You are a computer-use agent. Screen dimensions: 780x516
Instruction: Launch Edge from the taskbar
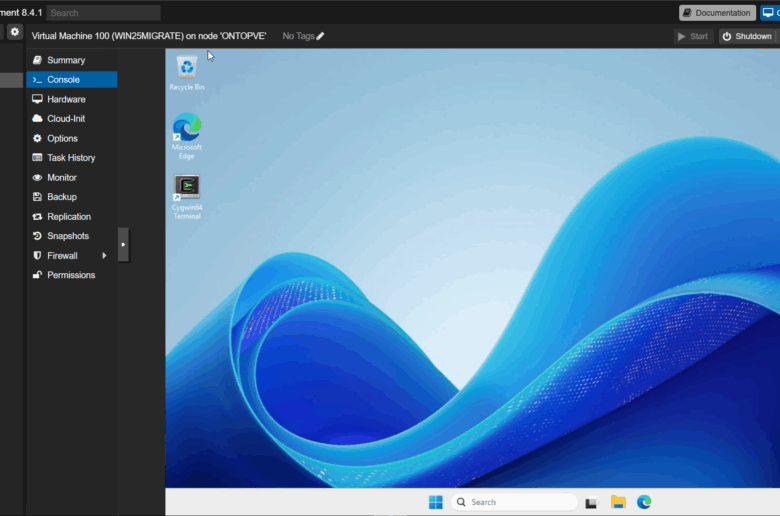click(x=644, y=503)
